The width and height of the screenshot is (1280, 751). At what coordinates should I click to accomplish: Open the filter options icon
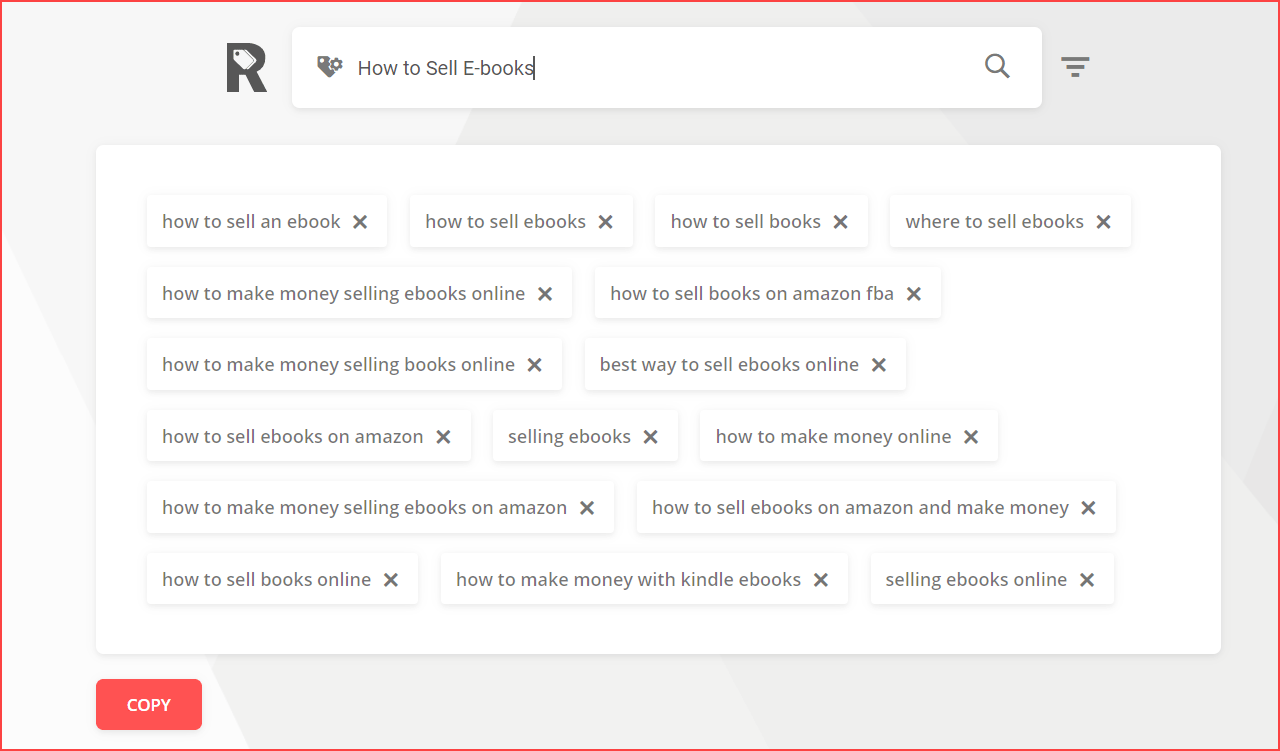pyautogui.click(x=1075, y=67)
